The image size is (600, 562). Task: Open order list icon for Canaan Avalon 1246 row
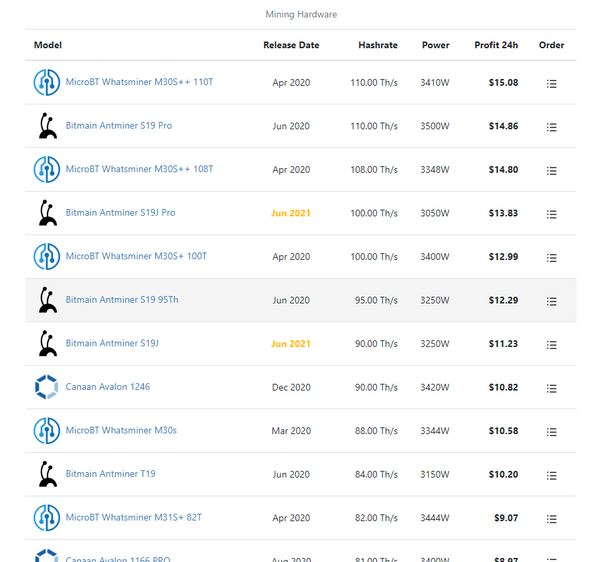[x=551, y=389]
